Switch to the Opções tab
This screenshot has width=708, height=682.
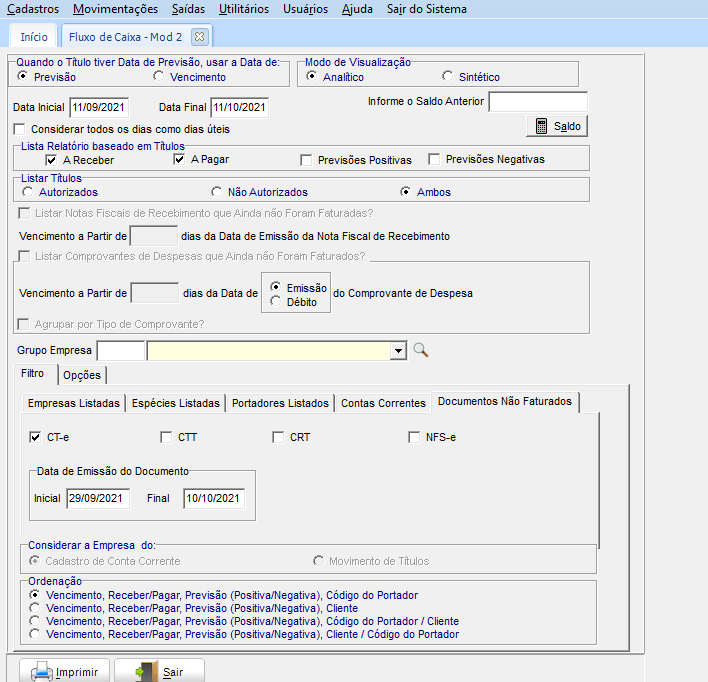[82, 375]
